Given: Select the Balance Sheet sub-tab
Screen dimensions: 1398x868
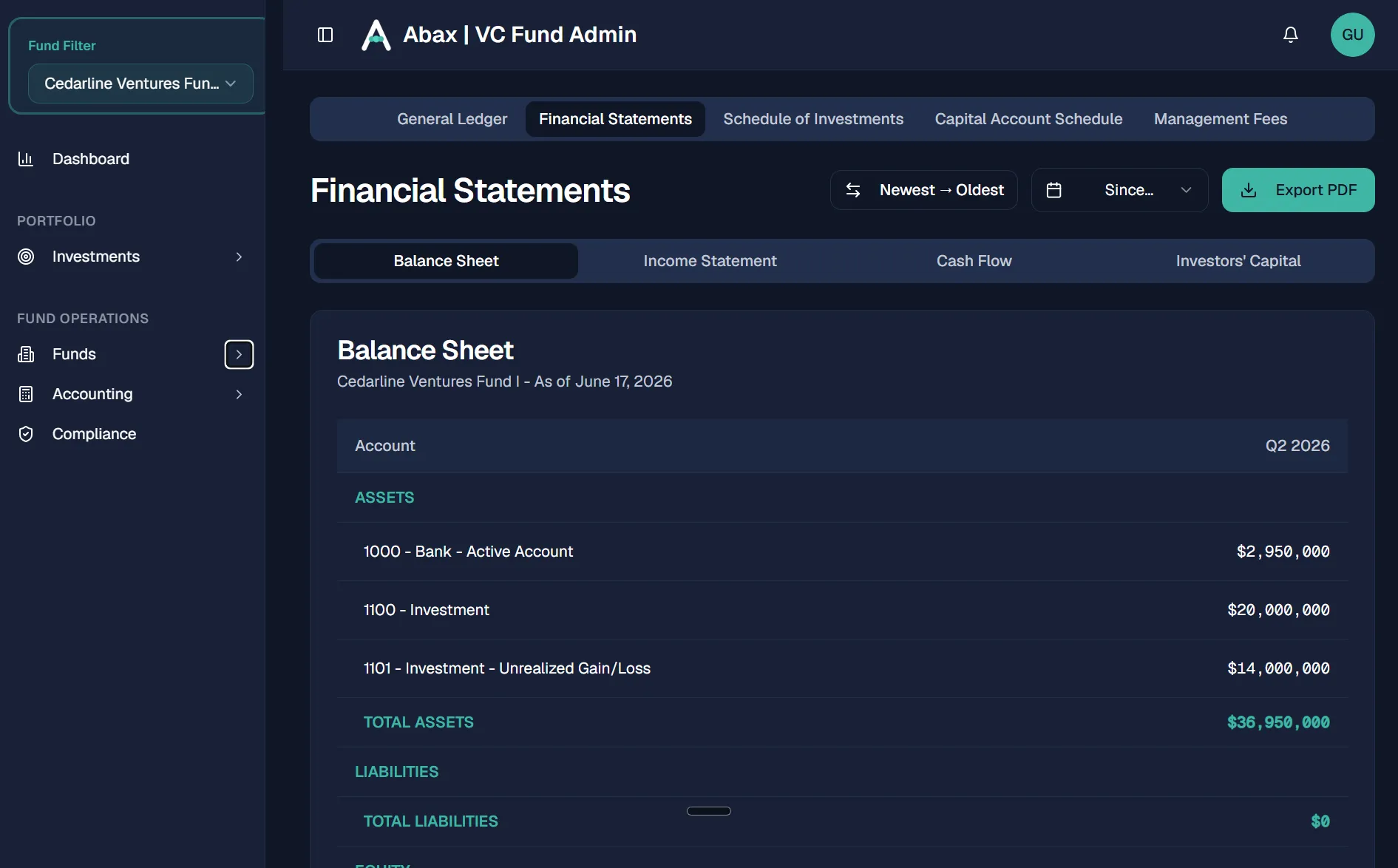Looking at the screenshot, I should coord(446,261).
